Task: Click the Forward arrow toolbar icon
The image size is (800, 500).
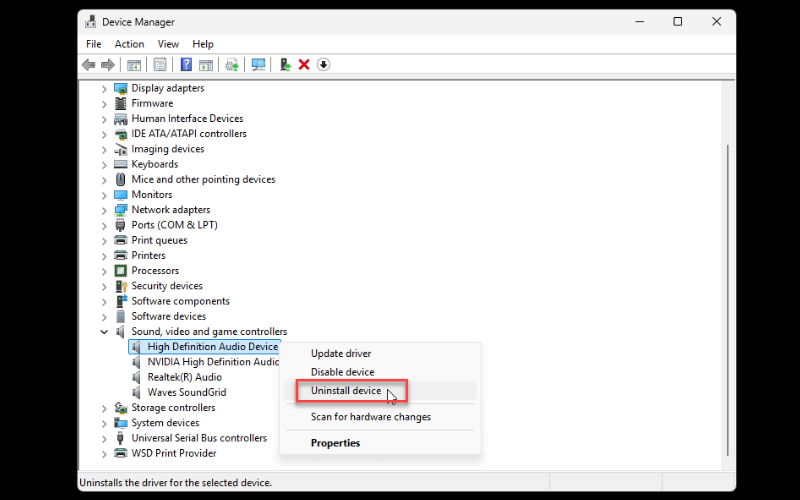Action: pos(108,65)
